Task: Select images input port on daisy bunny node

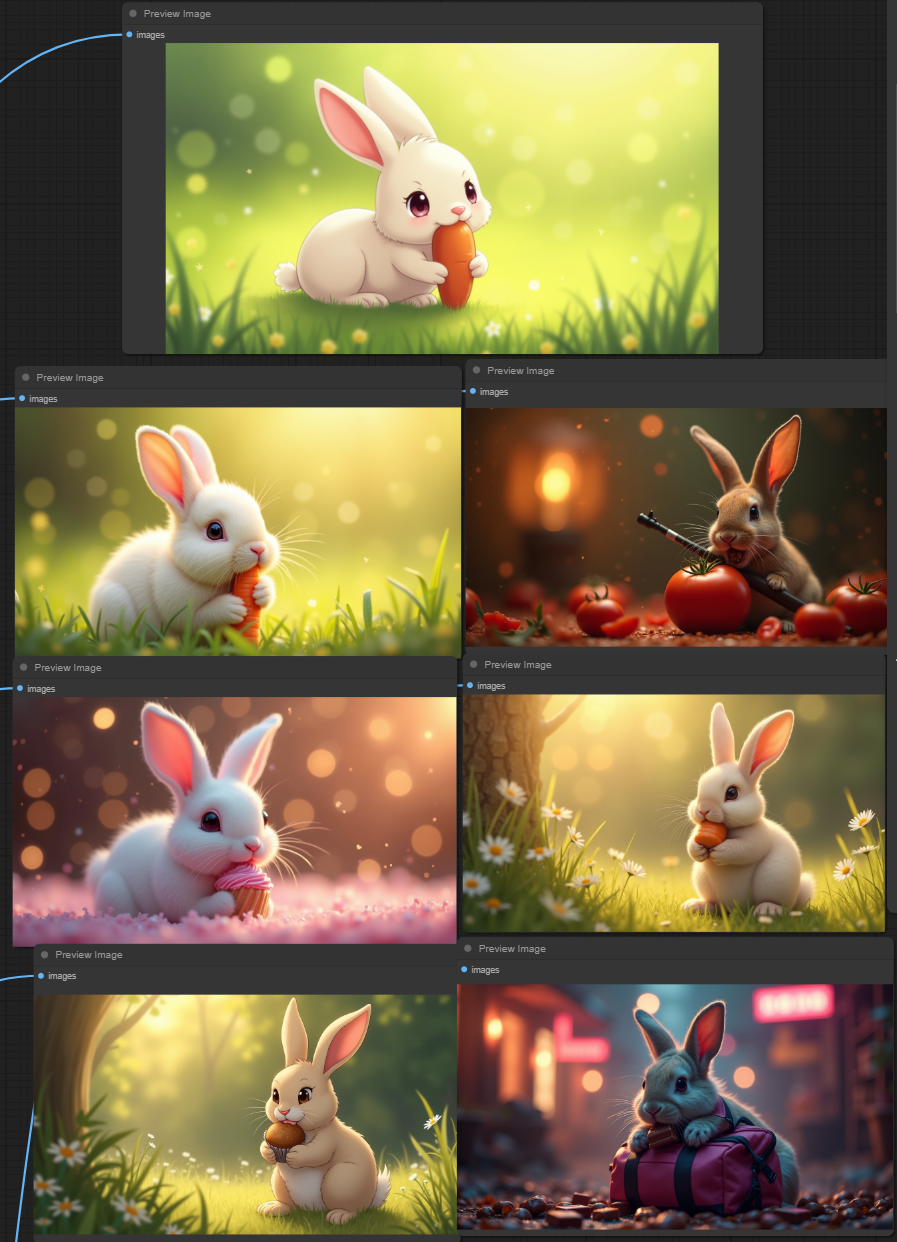Action: (x=470, y=686)
